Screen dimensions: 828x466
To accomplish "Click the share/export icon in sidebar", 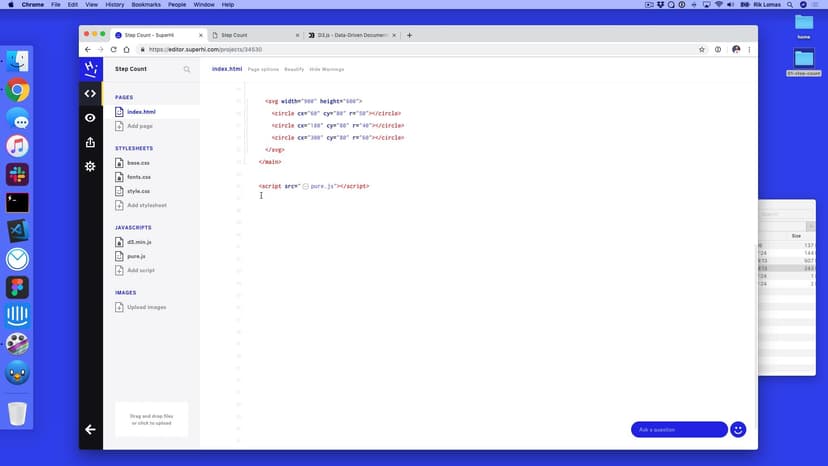I will coord(90,142).
